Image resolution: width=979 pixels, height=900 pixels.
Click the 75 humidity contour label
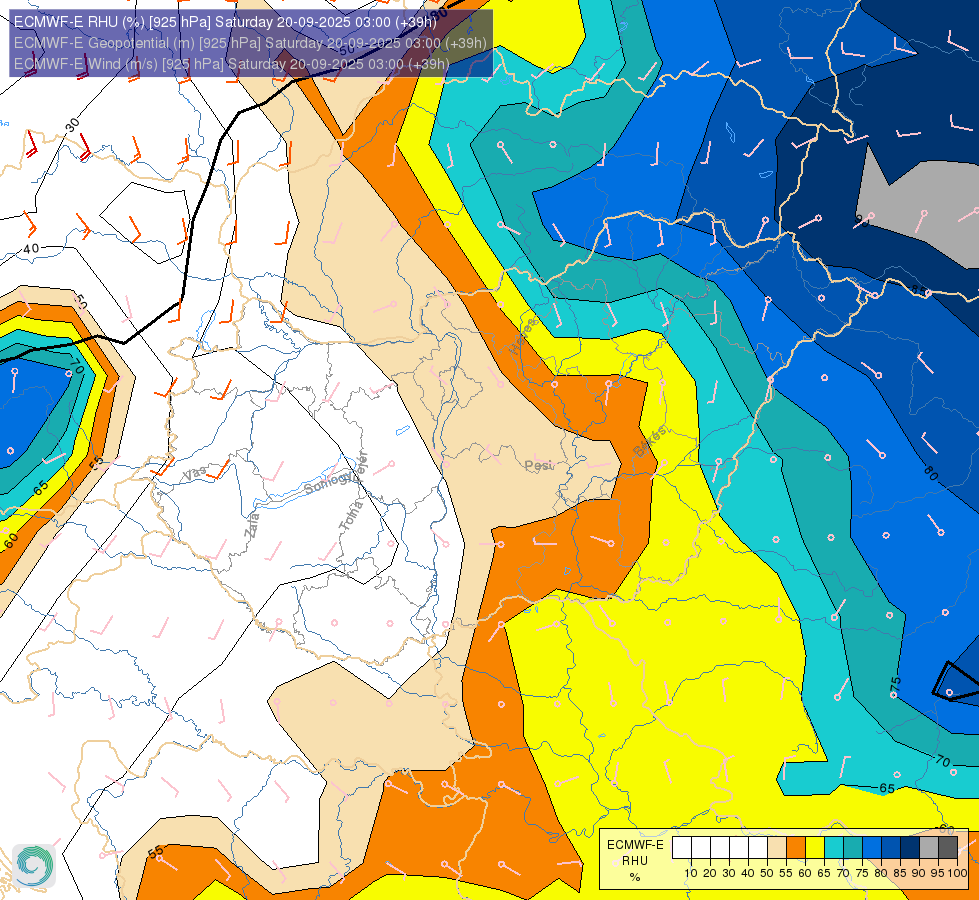coord(895,685)
